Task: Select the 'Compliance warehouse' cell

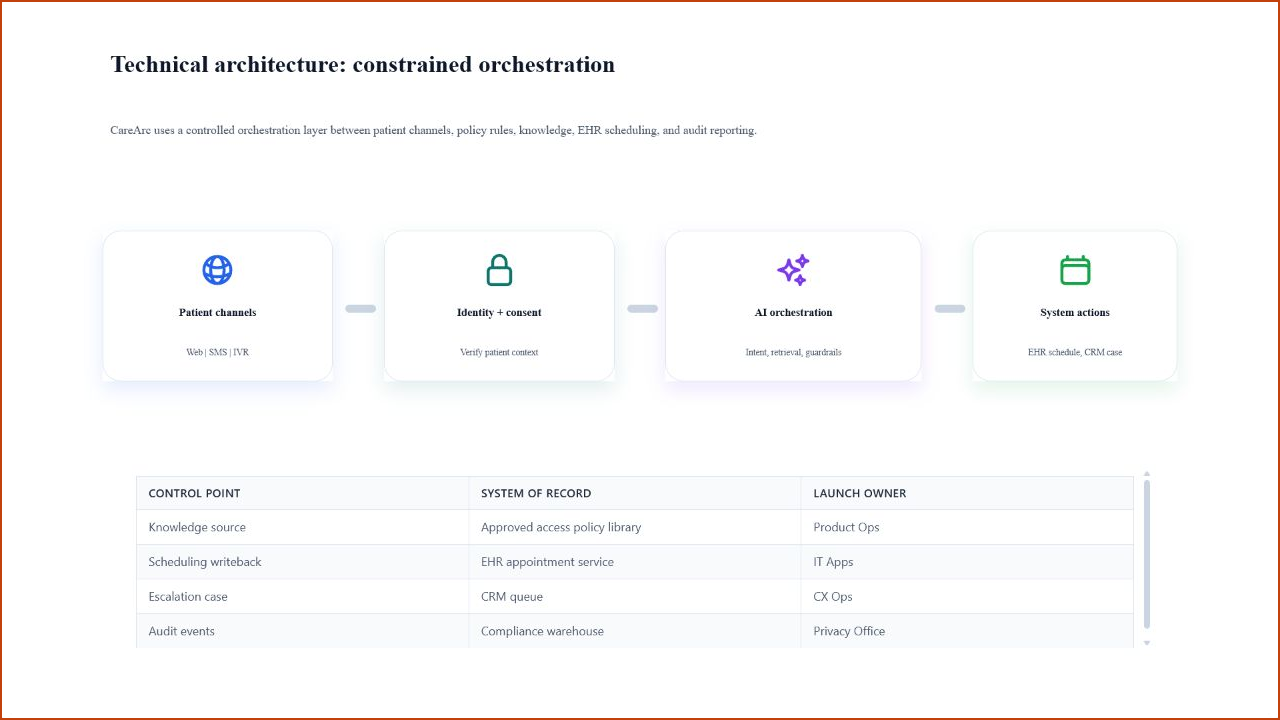Action: 635,631
